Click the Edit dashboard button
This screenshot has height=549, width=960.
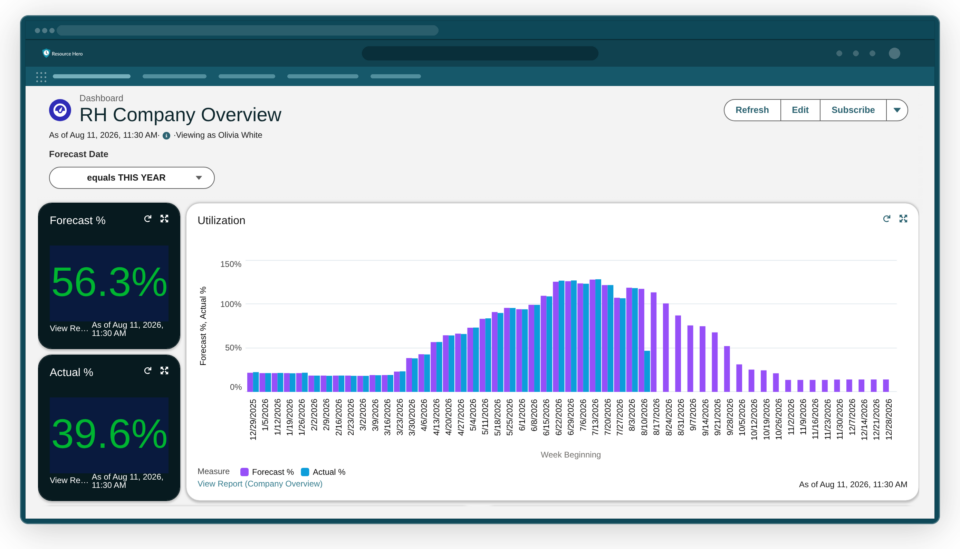click(800, 110)
